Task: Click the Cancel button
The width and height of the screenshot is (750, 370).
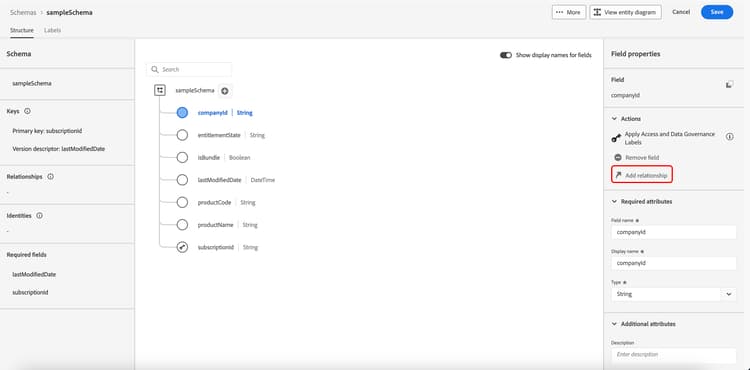Action: point(681,12)
